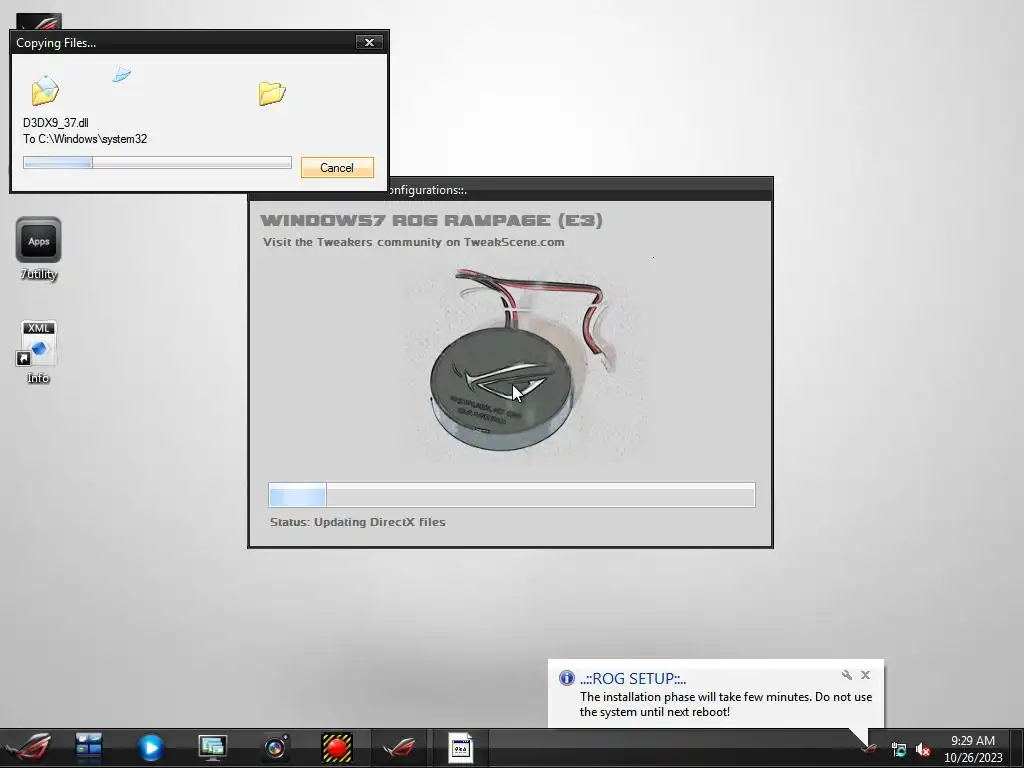Open the window switcher taskbar icon
Screen dimensions: 1024x768
point(89,747)
